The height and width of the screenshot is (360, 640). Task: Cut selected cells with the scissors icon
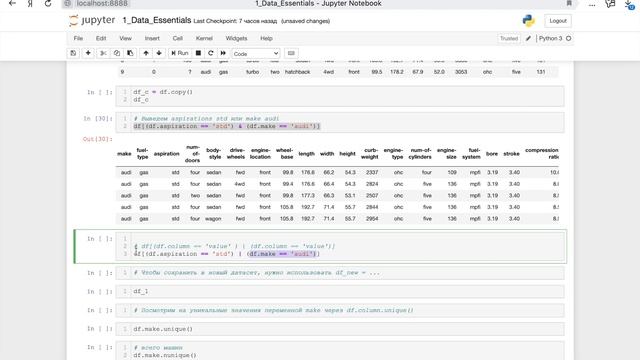coord(103,53)
